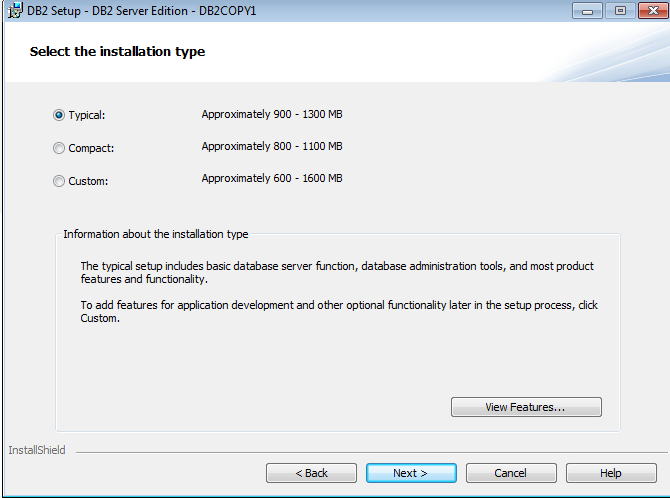Continue setup with the Next button
The height and width of the screenshot is (498, 670).
click(x=411, y=473)
